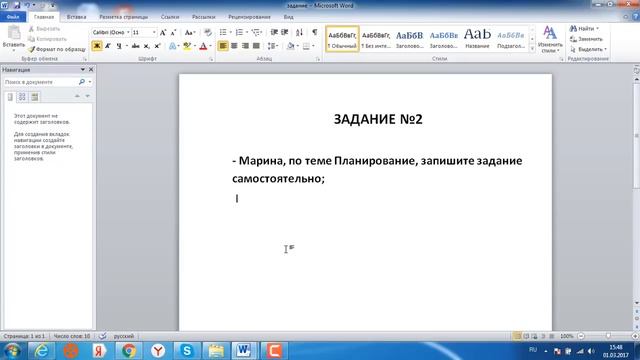640x360 pixels.
Task: Switch to the Insert (Вставка) tab
Action: pos(76,17)
